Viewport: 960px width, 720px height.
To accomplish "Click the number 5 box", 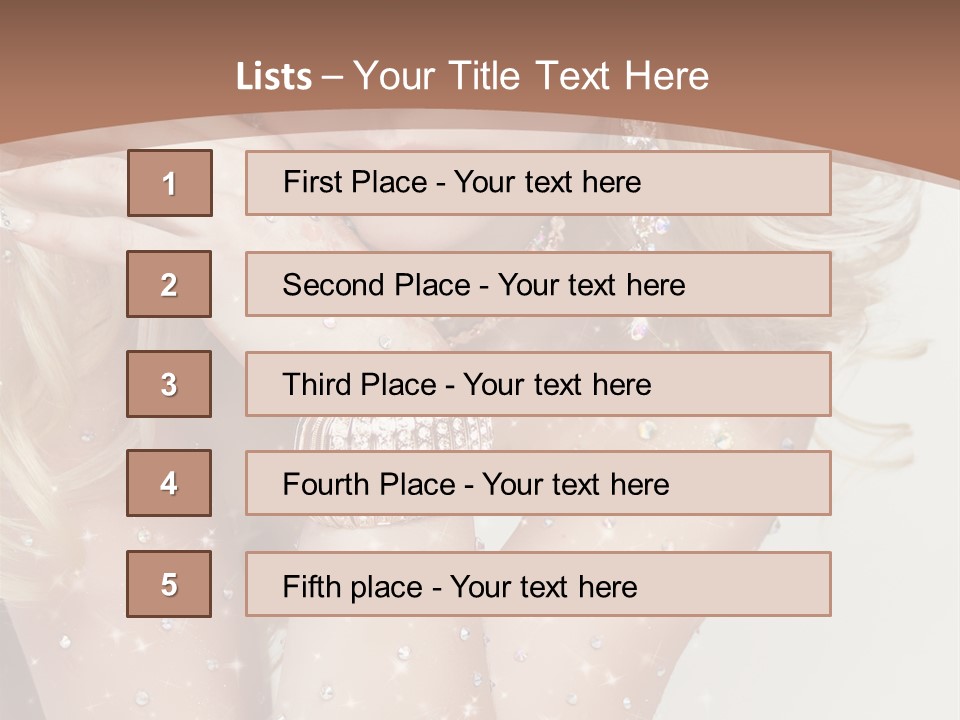I will coord(169,584).
